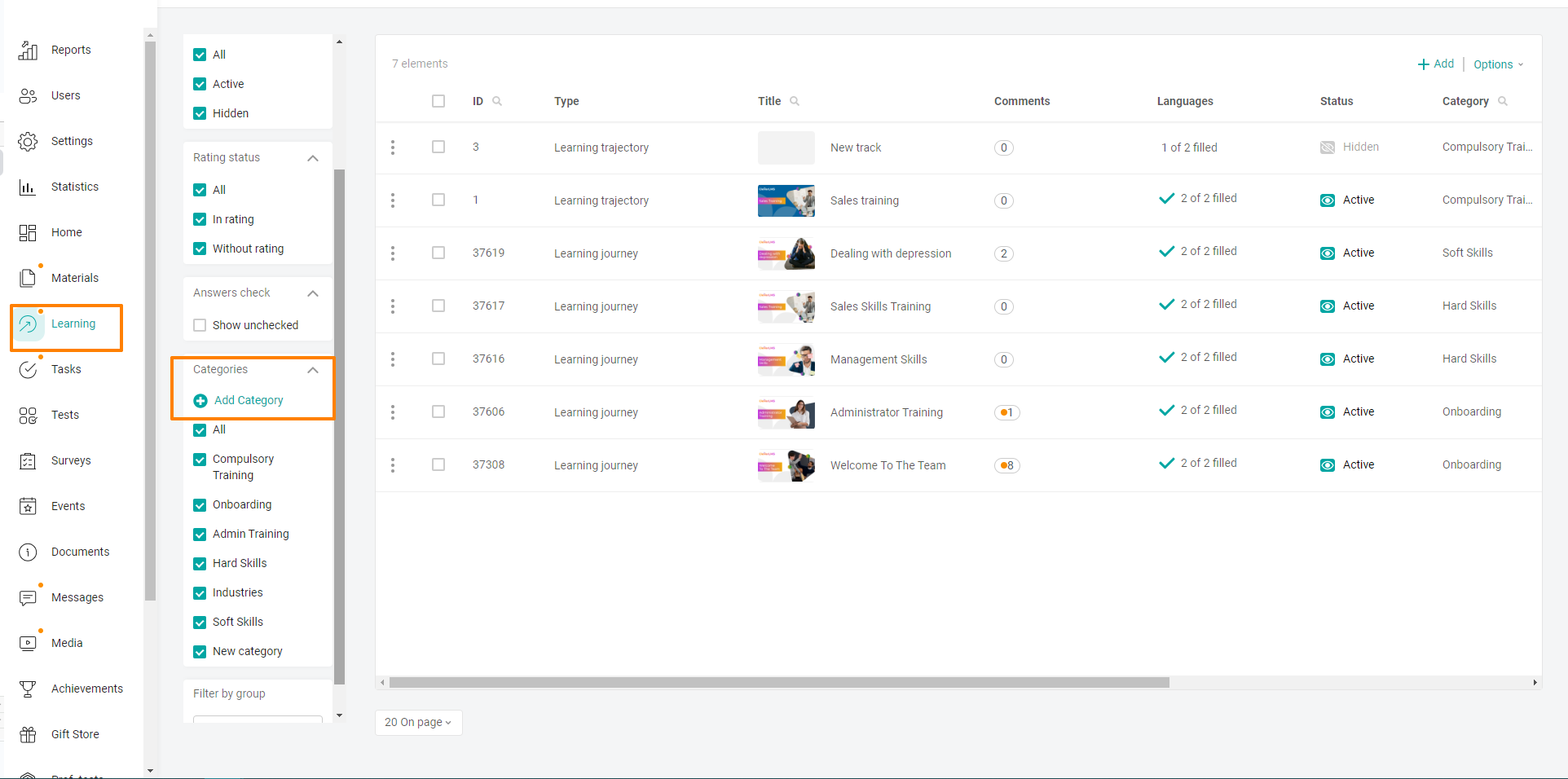
Task: Click the Documents info icon
Action: (28, 552)
